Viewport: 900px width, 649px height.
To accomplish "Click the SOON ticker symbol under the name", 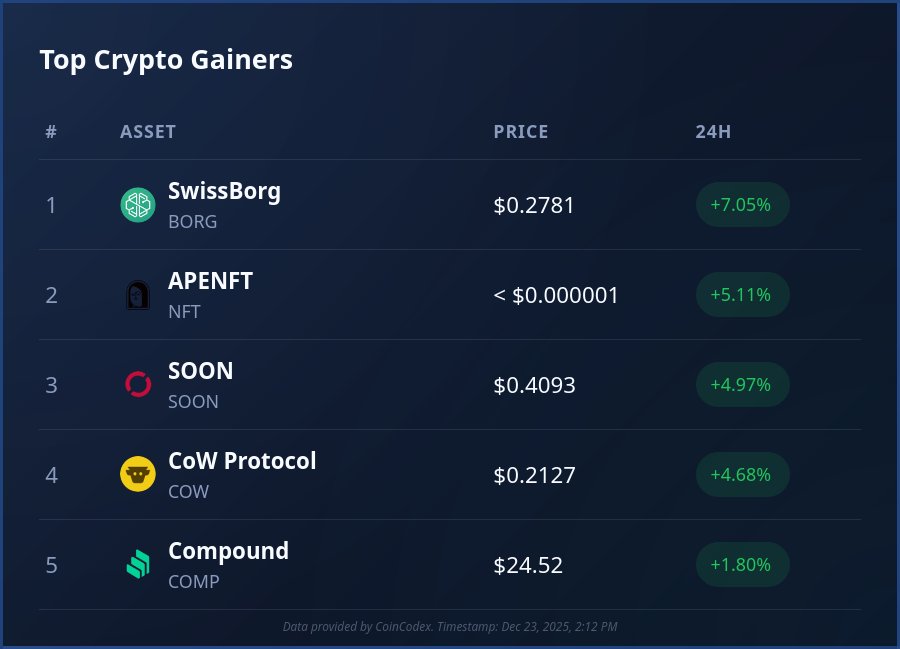I will (193, 402).
